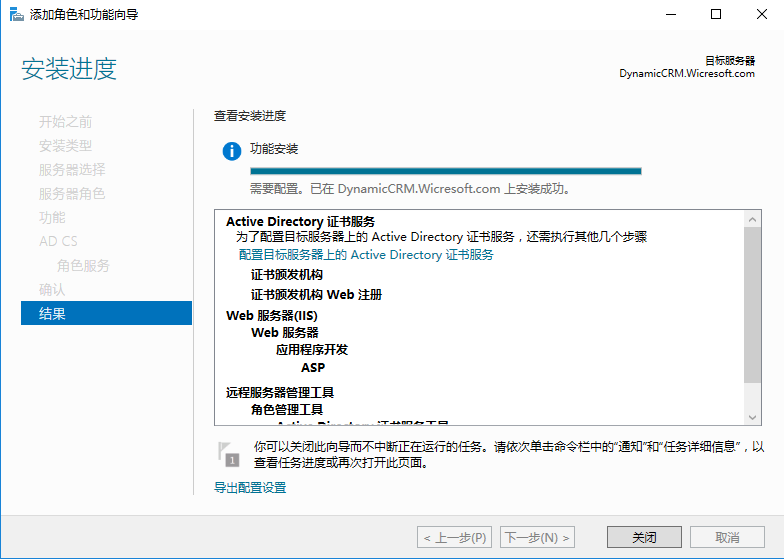Click the results list scrollbar thumb

click(752, 305)
